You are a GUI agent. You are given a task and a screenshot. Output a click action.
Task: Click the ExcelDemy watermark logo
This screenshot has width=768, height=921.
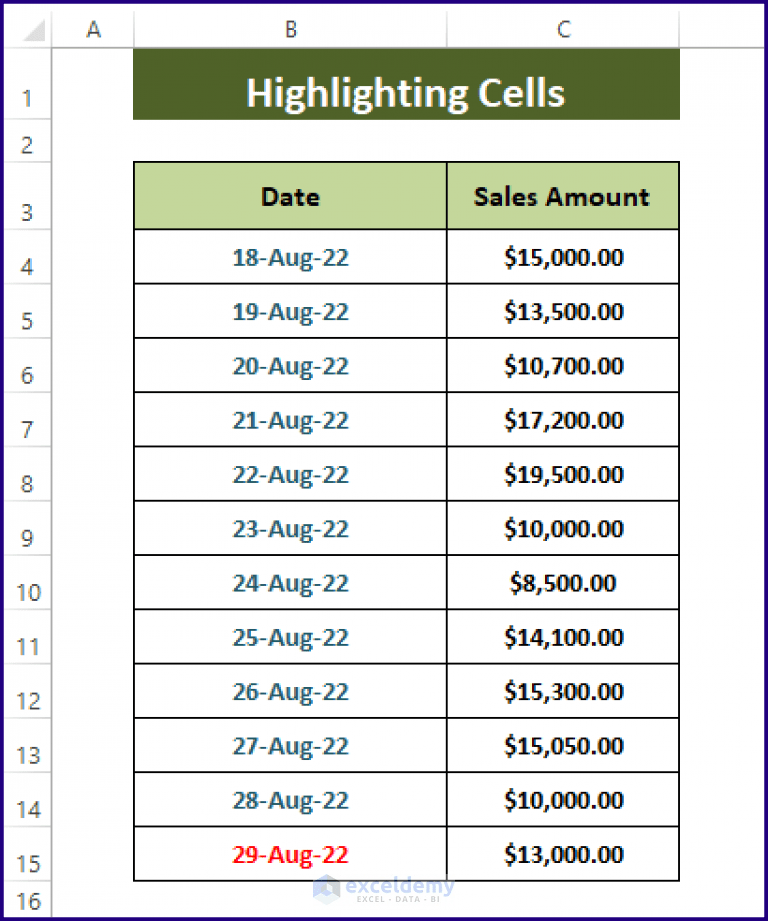[385, 889]
